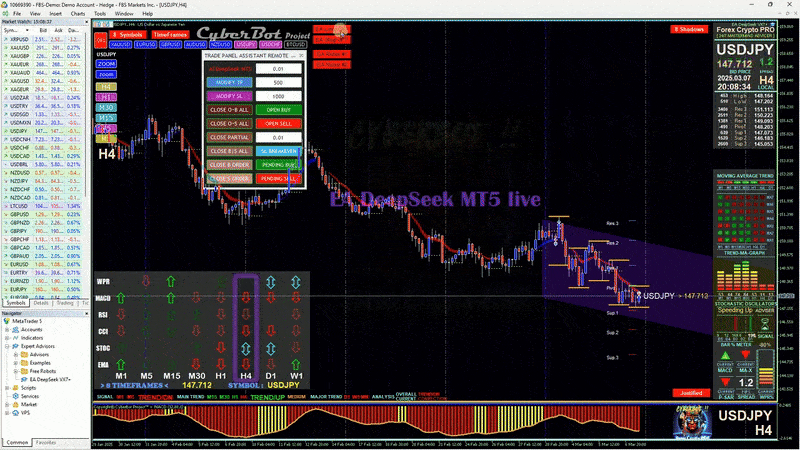The image size is (800, 450).
Task: Click the Expert Advisors icon
Action: click(15, 346)
